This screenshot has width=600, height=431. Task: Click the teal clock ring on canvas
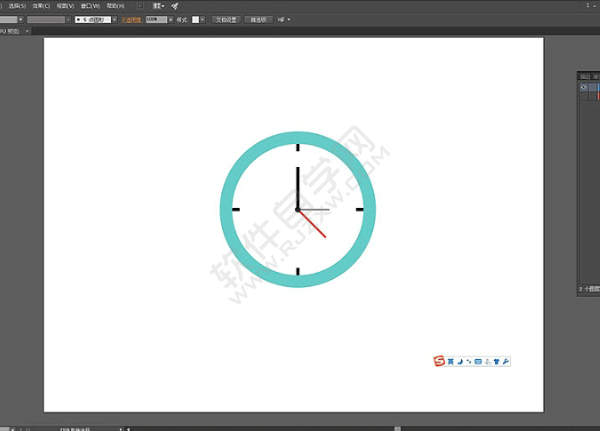(x=227, y=209)
